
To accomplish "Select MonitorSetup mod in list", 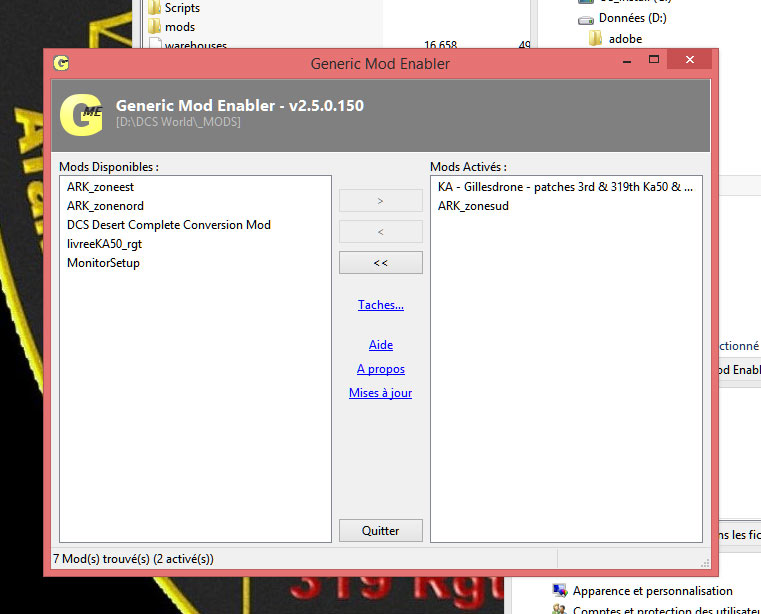I will pos(103,263).
